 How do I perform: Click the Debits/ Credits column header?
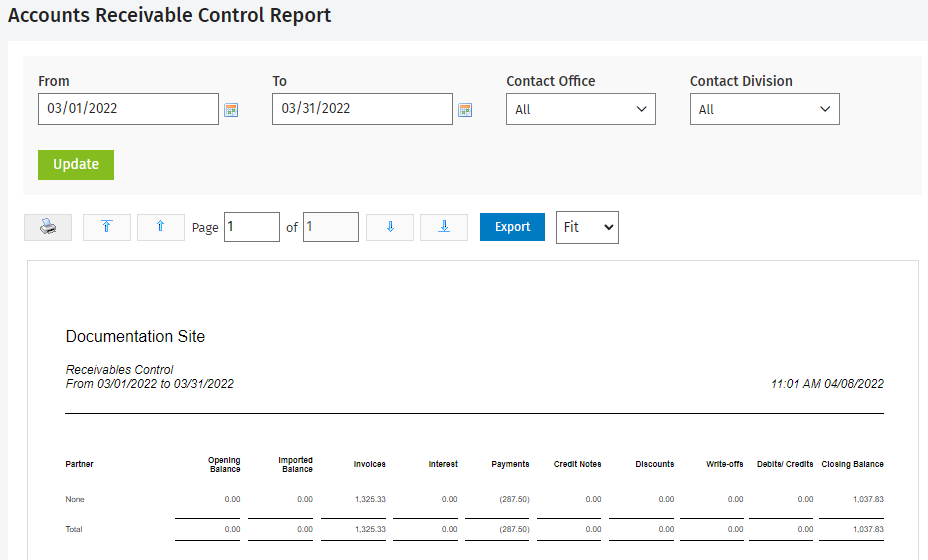pyautogui.click(x=785, y=464)
